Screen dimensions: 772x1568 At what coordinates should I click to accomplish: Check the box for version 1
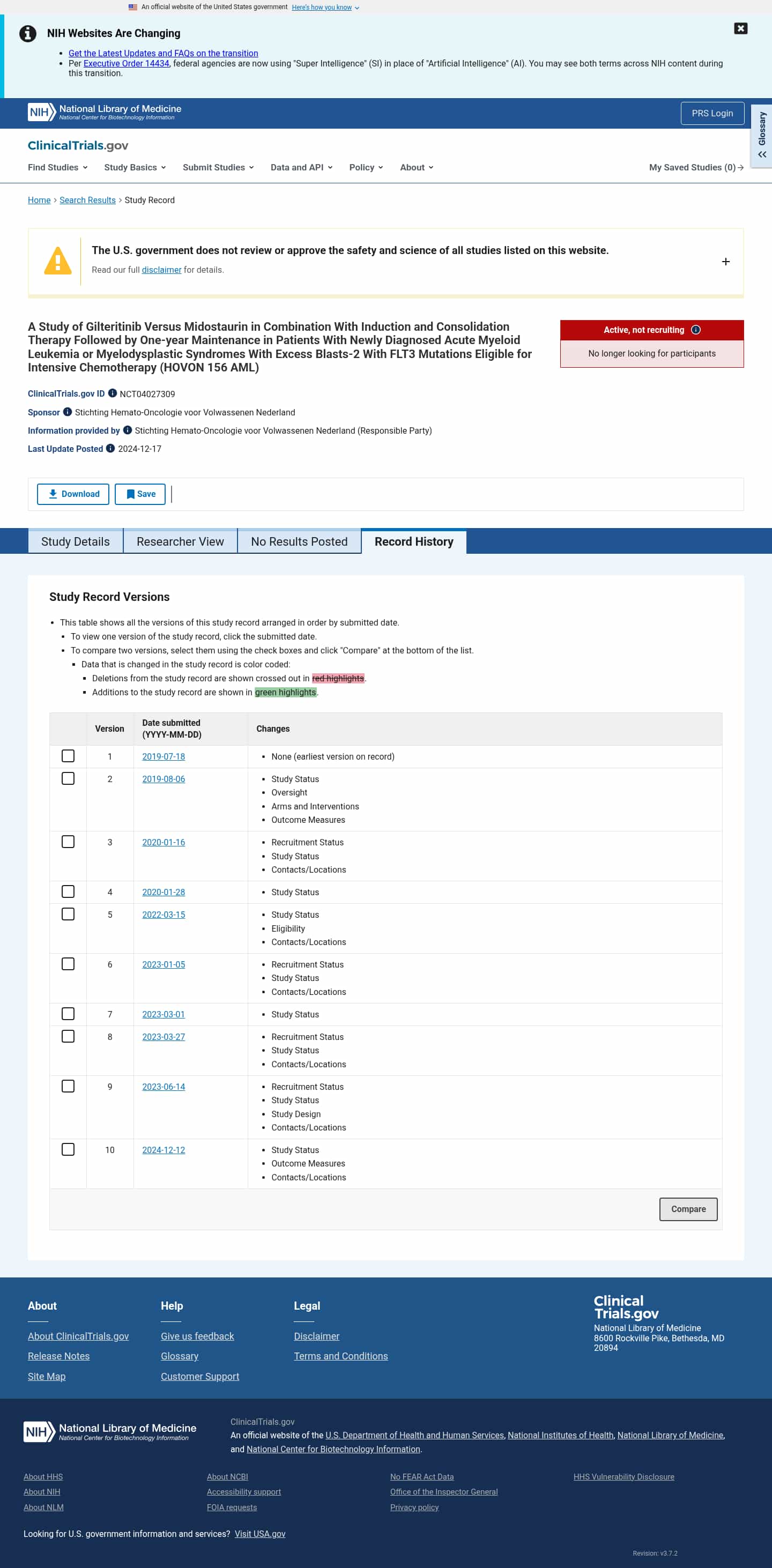coord(68,756)
